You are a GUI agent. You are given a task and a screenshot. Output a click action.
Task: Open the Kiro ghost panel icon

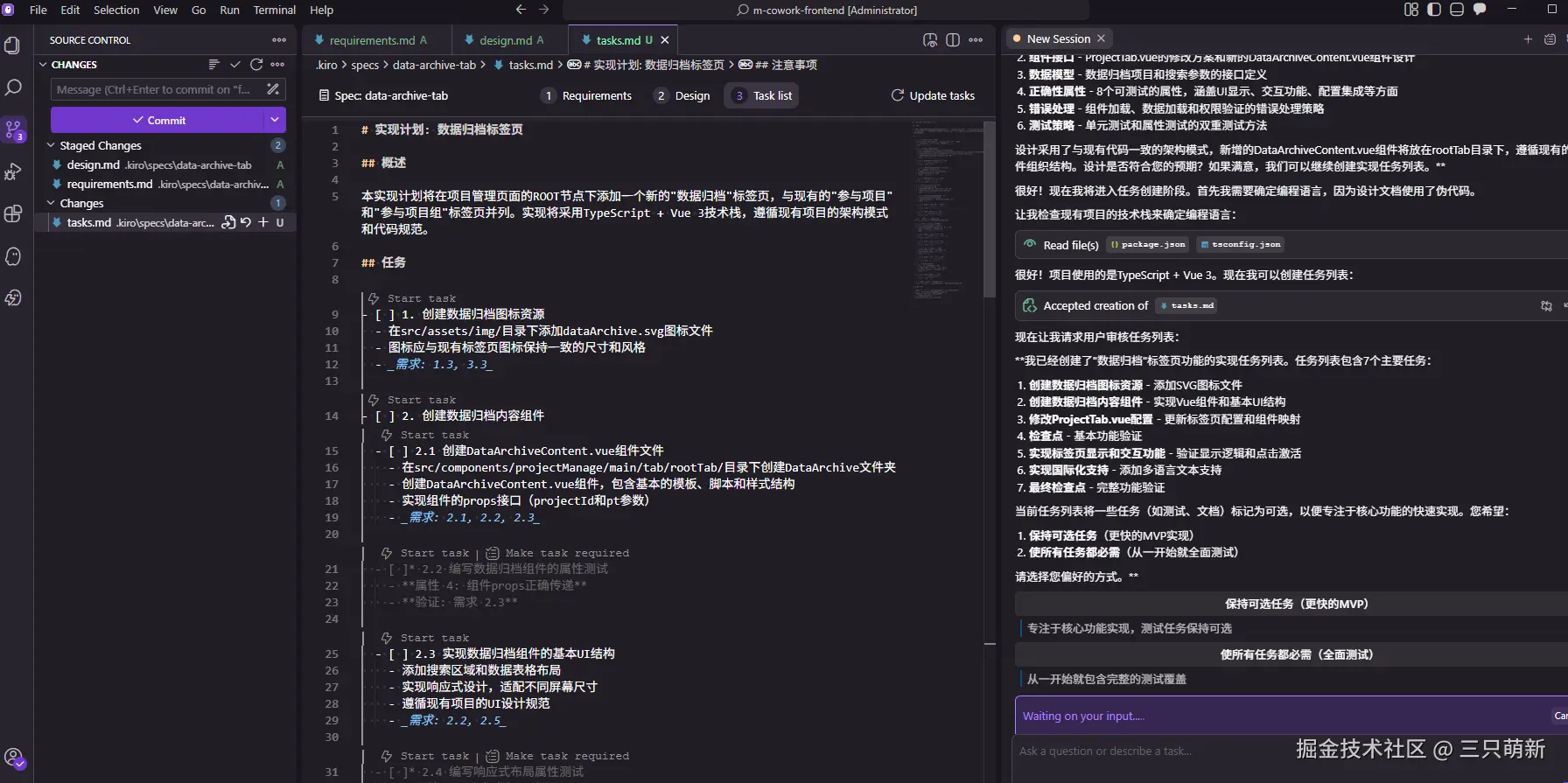pos(13,255)
